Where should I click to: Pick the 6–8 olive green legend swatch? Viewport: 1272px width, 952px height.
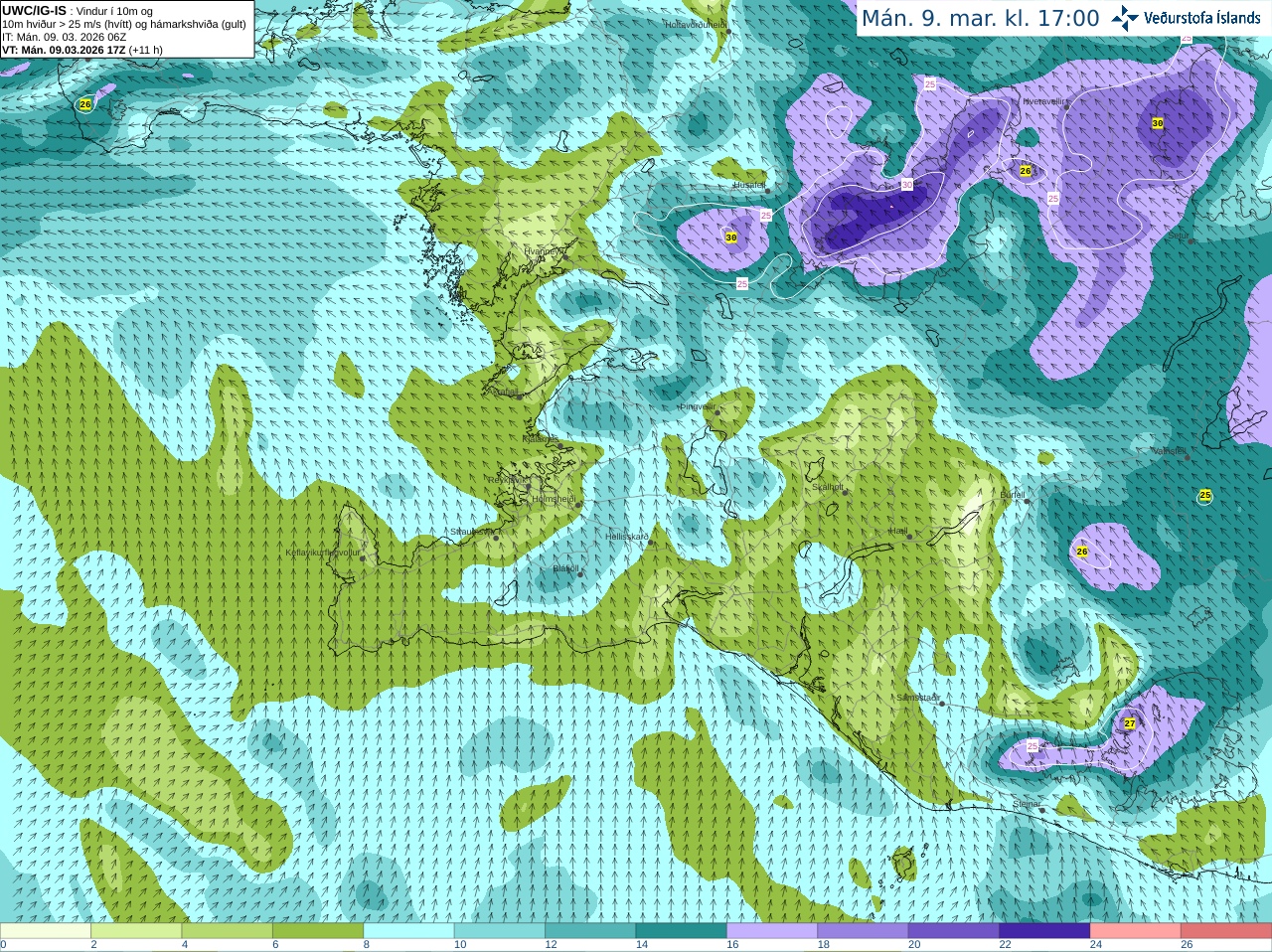point(318,931)
